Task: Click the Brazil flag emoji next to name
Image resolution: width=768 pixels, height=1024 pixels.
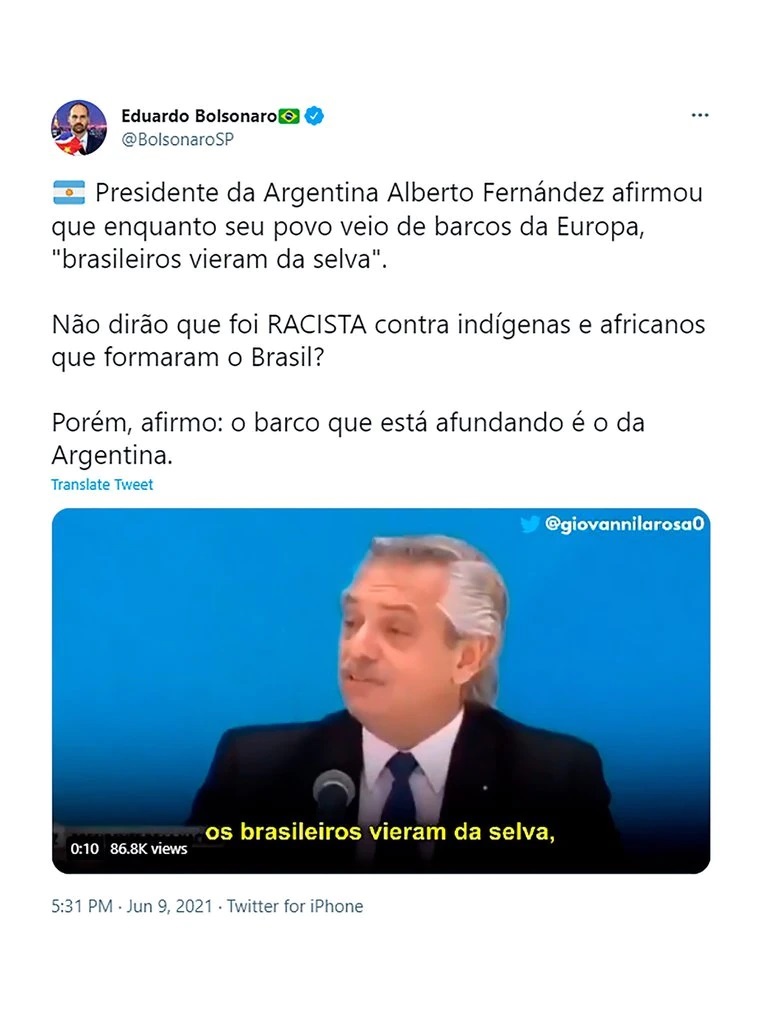Action: pyautogui.click(x=289, y=116)
